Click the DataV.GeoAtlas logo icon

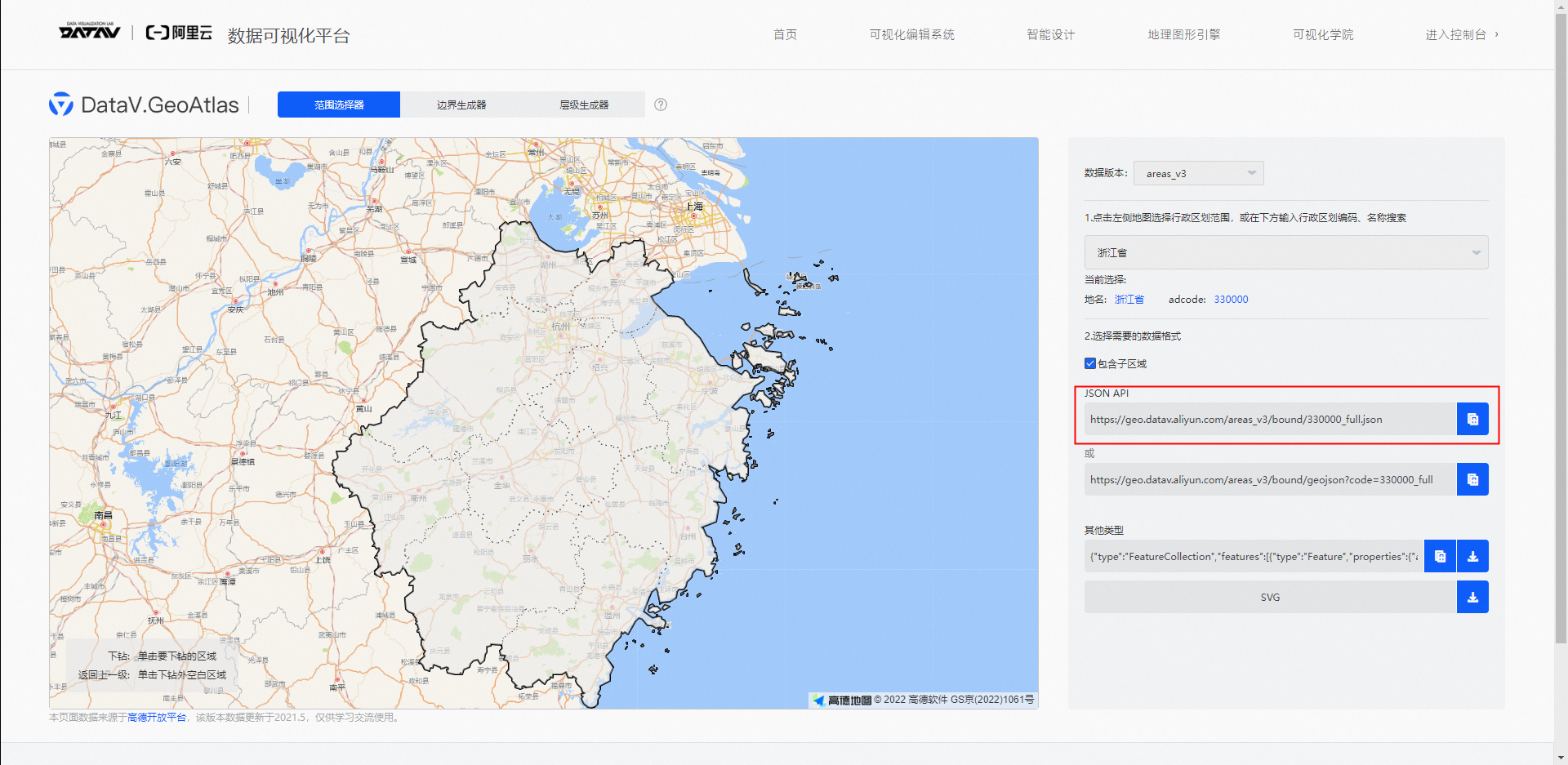(x=61, y=105)
